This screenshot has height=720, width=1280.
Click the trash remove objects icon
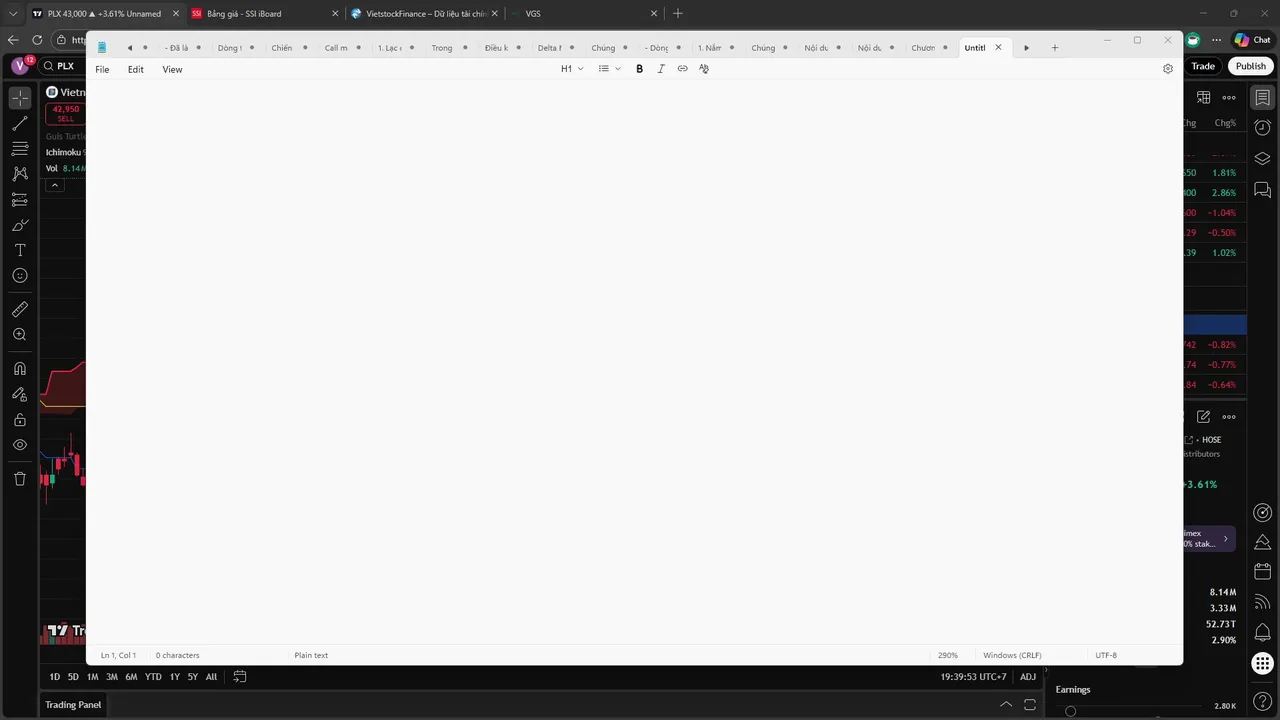tap(20, 479)
